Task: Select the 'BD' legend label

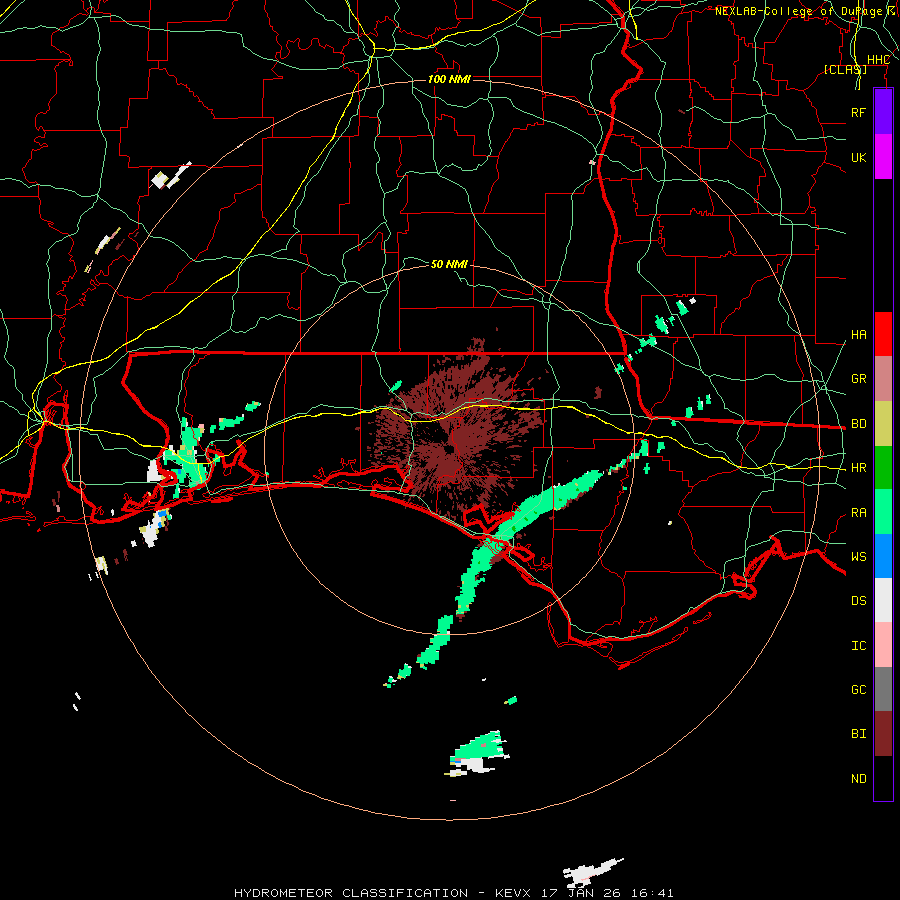Action: (858, 424)
